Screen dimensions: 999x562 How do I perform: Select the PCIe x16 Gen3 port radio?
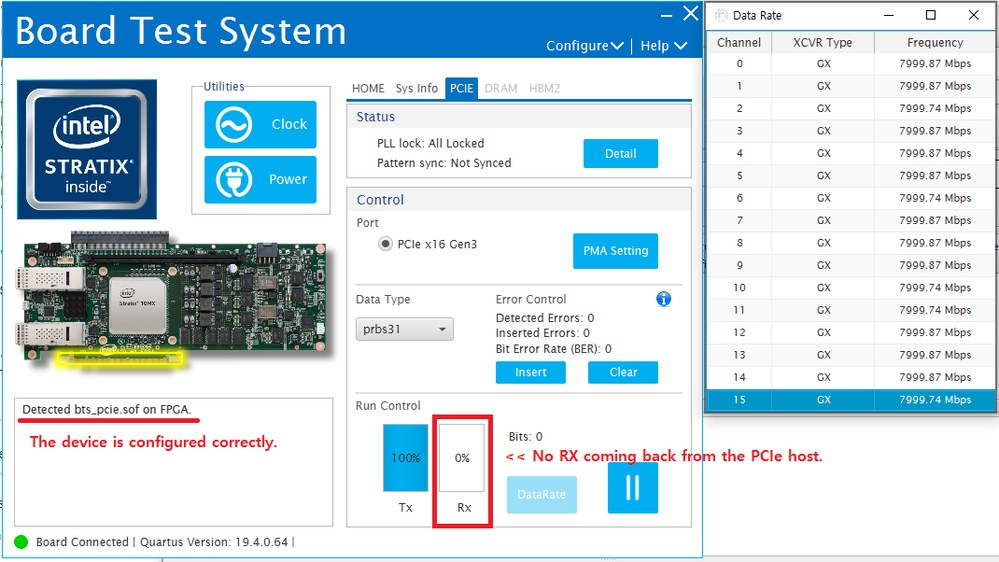click(385, 244)
